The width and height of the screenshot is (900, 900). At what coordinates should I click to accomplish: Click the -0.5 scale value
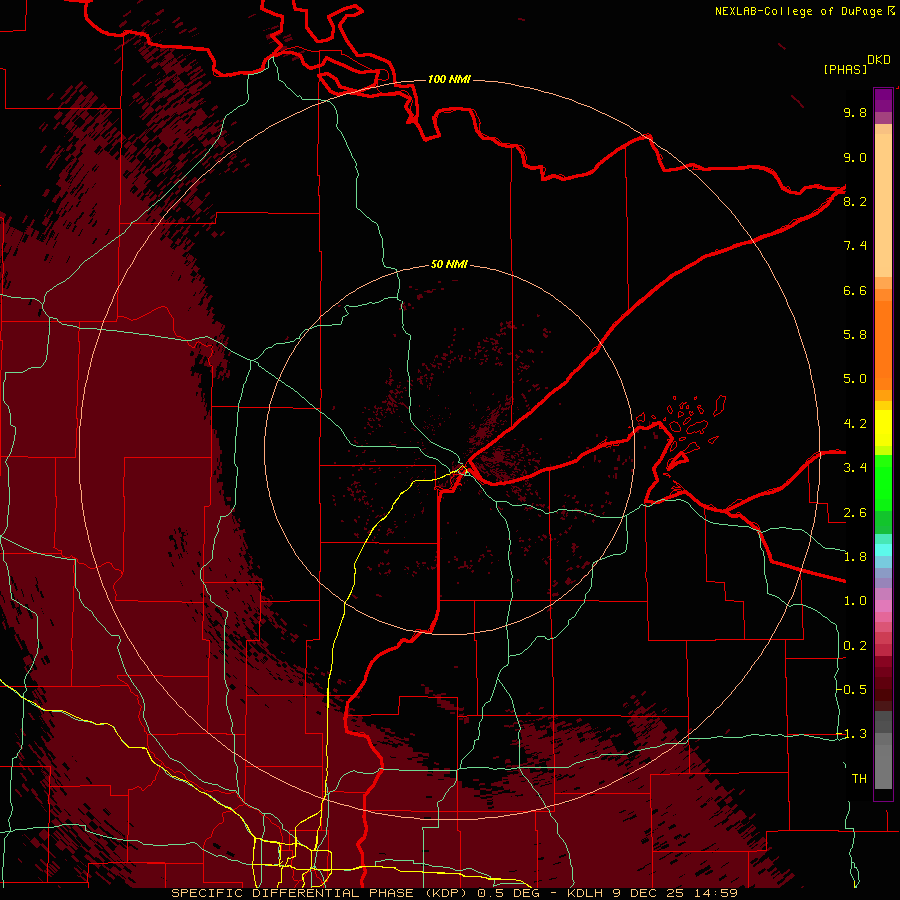point(852,690)
